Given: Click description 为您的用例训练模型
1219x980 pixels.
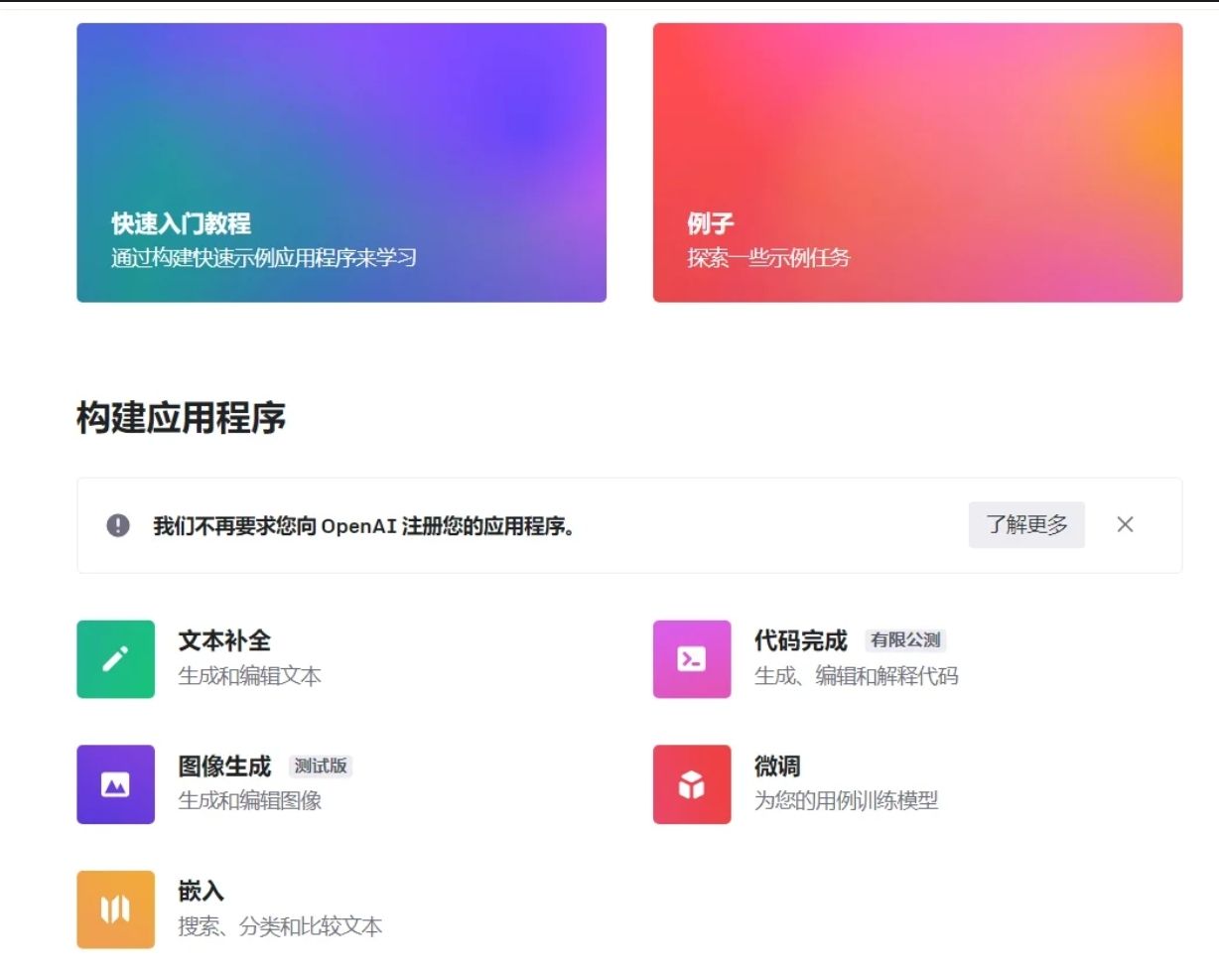Looking at the screenshot, I should coord(847,801).
